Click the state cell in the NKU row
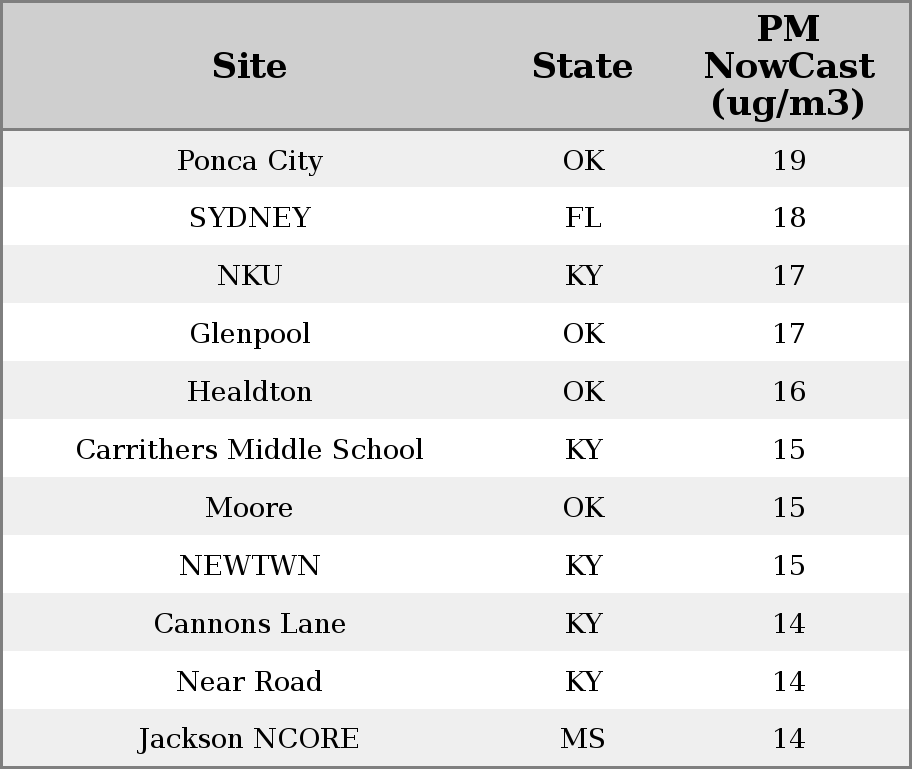Image resolution: width=912 pixels, height=769 pixels. click(583, 276)
